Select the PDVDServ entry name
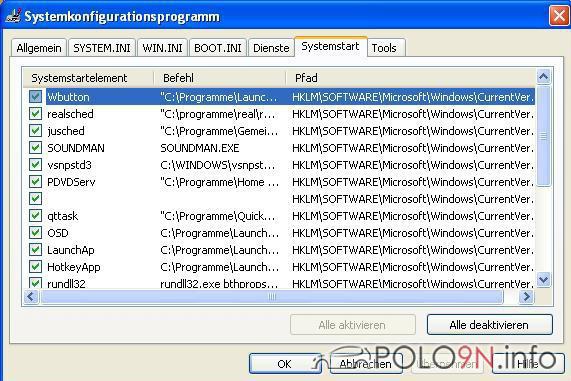This screenshot has width=571, height=381. [x=71, y=182]
